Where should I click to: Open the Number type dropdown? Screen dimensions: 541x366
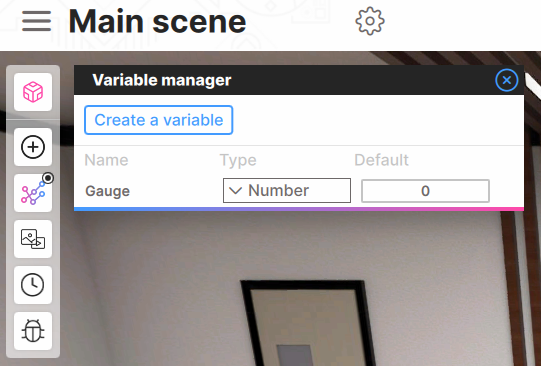coord(287,190)
